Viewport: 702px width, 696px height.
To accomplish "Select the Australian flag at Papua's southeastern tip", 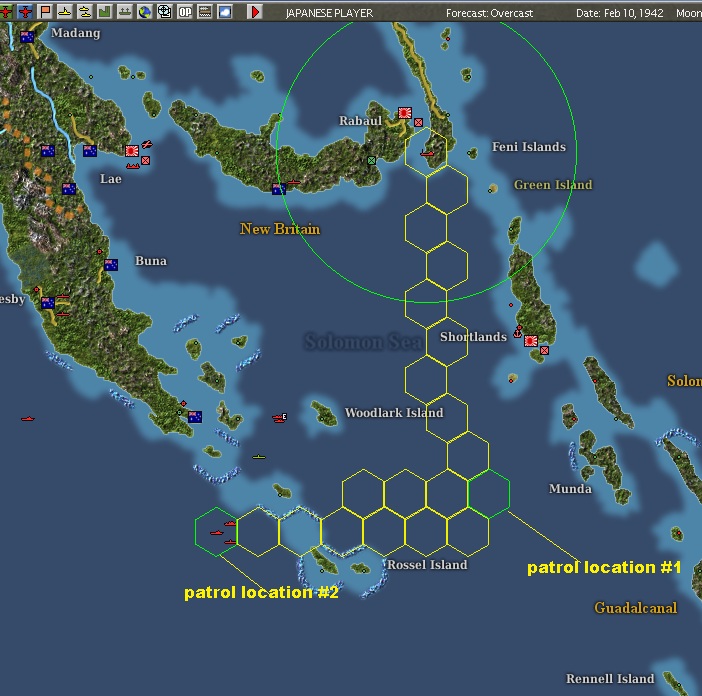I will pyautogui.click(x=195, y=417).
